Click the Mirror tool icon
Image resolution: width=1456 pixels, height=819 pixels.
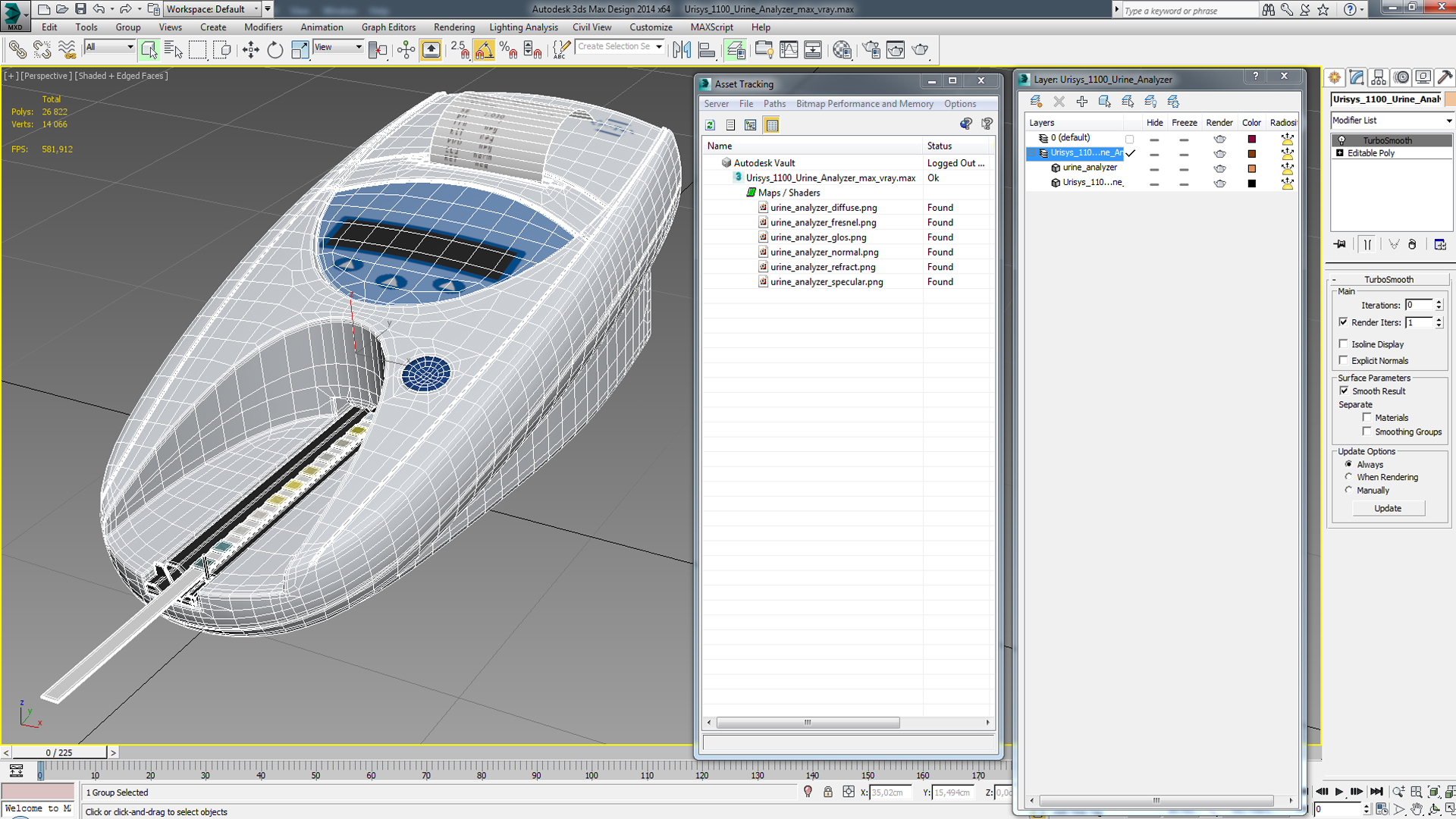682,50
